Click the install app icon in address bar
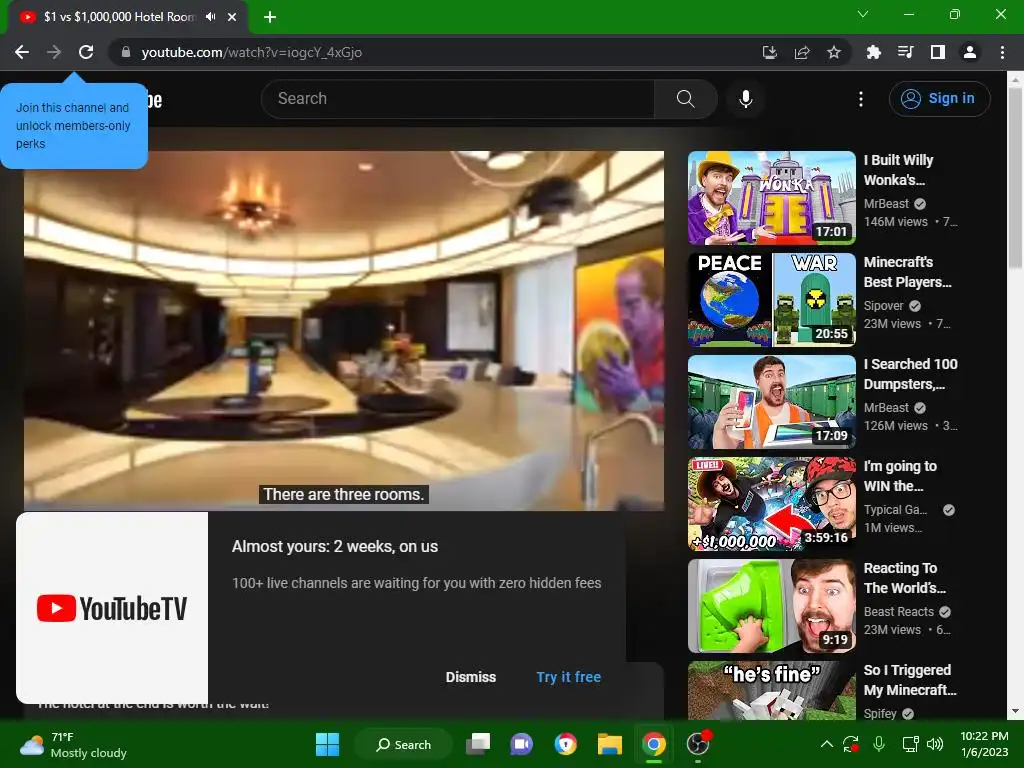Image resolution: width=1024 pixels, height=768 pixels. 770,52
